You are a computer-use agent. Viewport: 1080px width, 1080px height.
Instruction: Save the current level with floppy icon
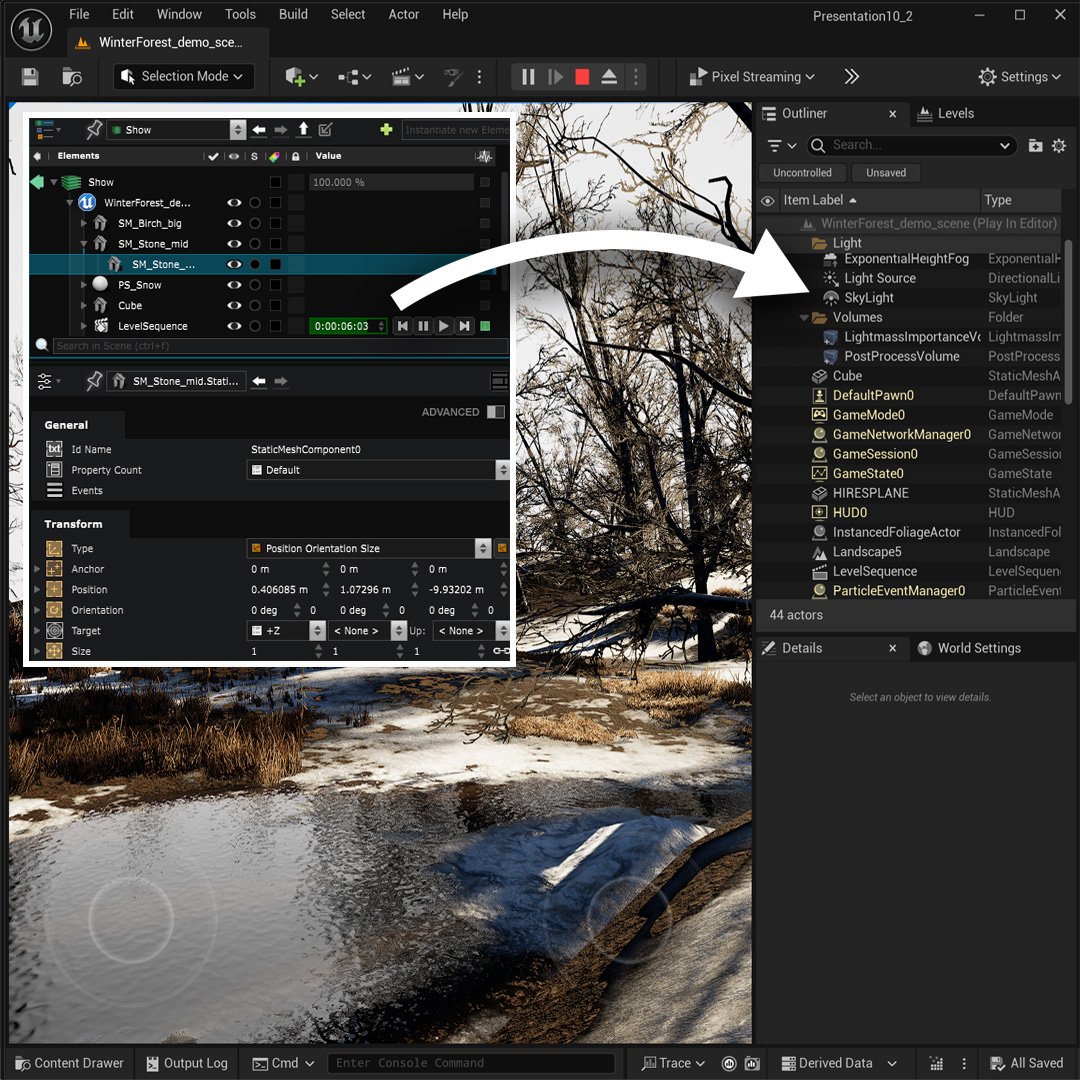[x=30, y=76]
